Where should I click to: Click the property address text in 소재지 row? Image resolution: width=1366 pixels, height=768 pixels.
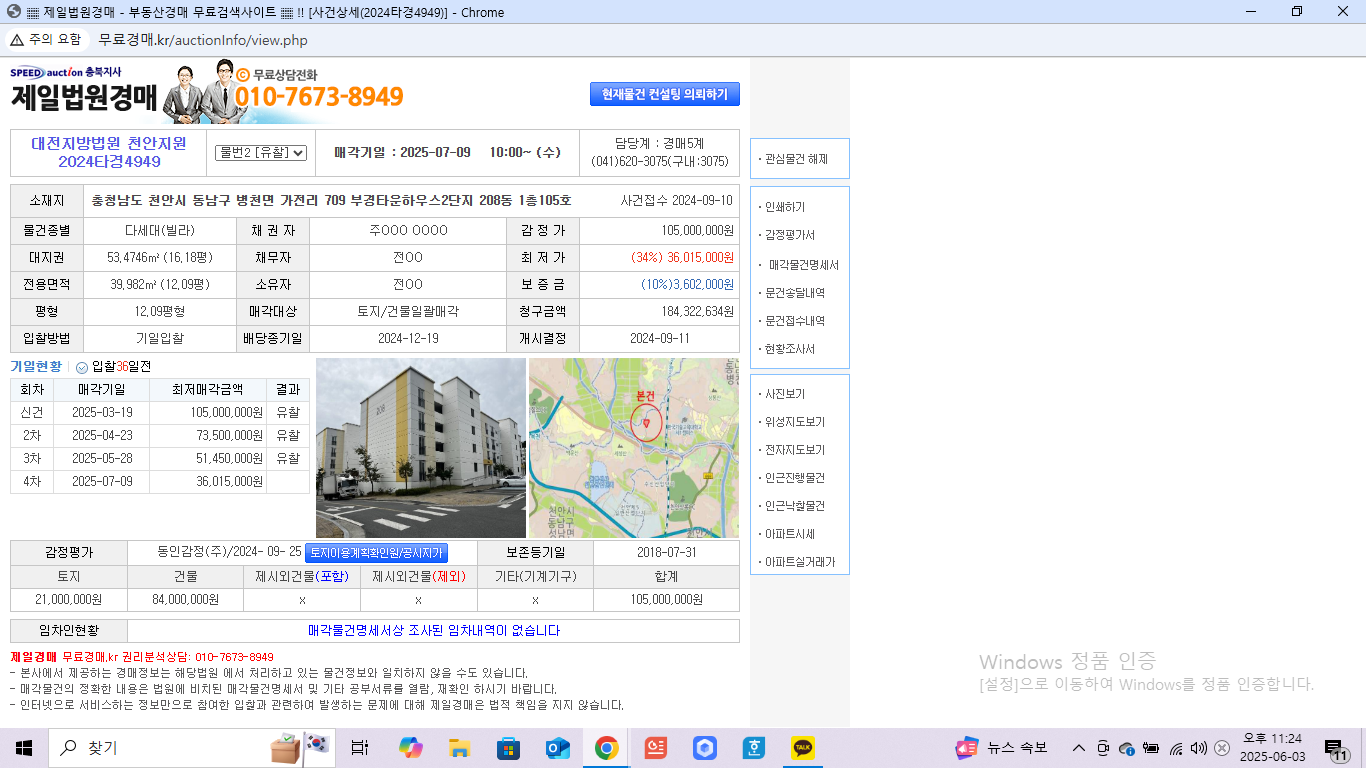point(331,200)
